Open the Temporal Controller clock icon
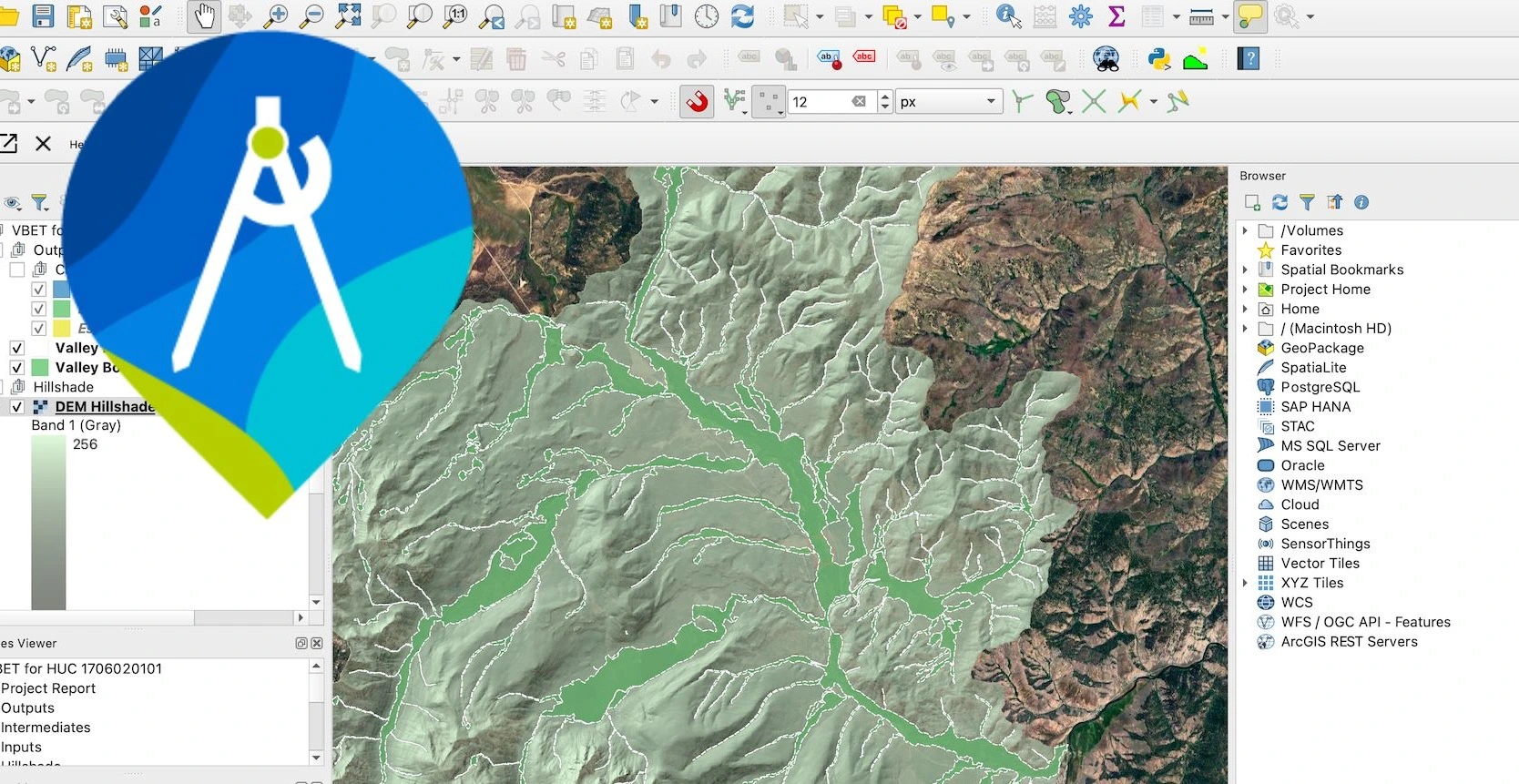The height and width of the screenshot is (784, 1519). pos(707,15)
